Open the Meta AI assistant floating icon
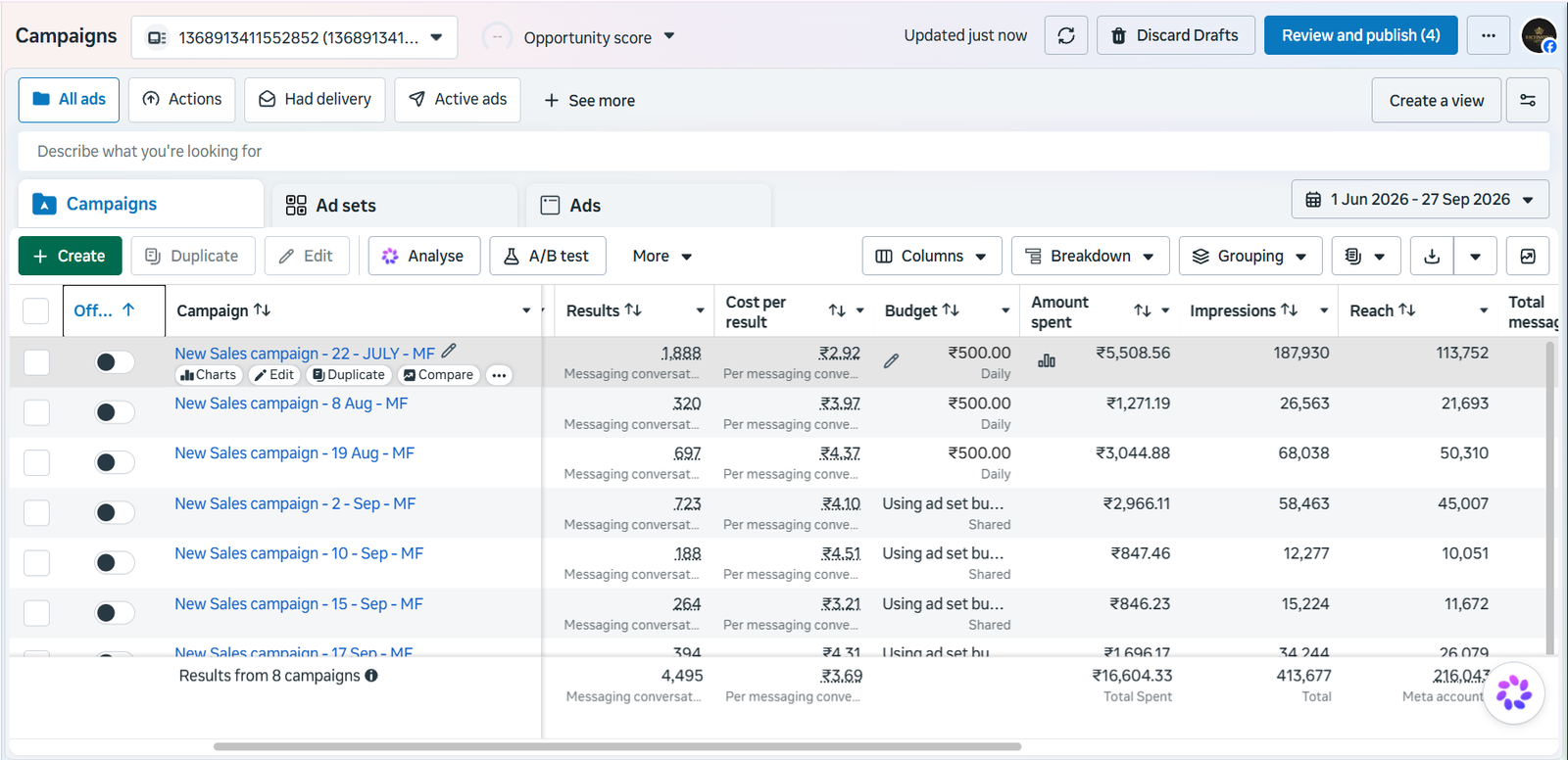 click(1514, 692)
